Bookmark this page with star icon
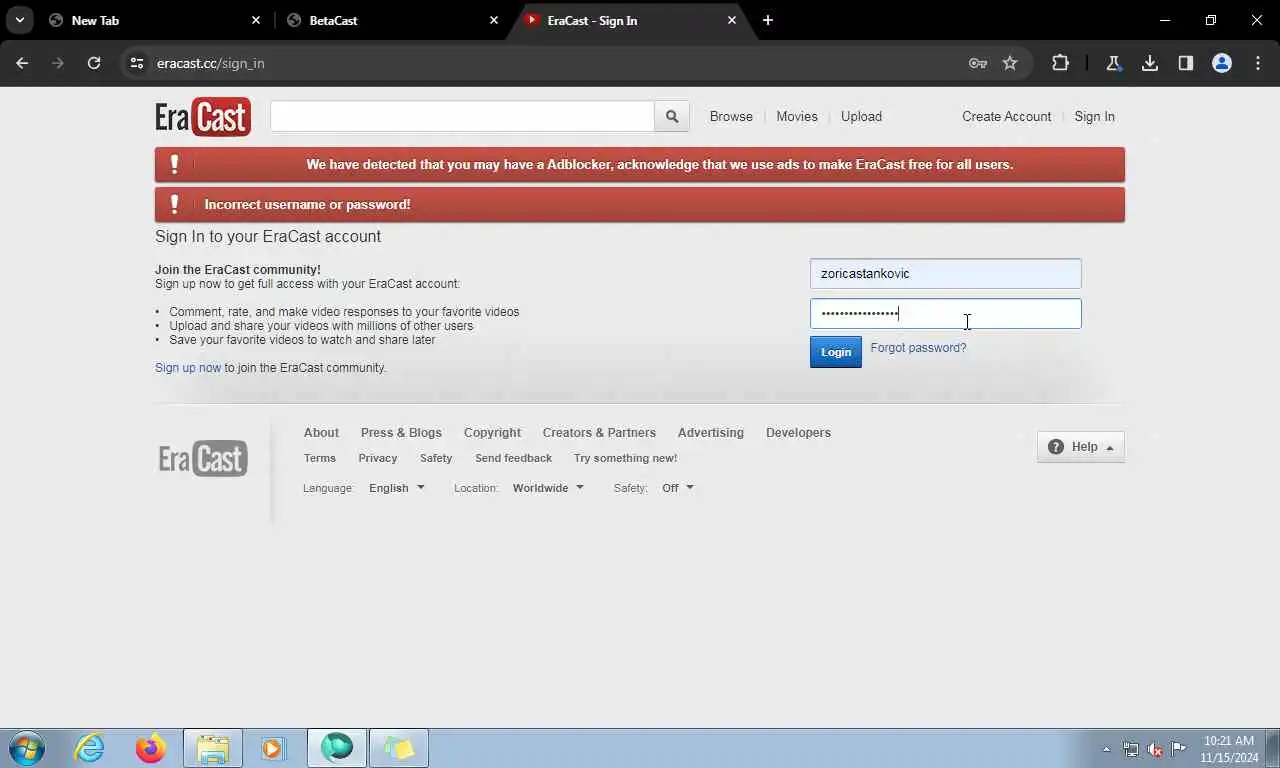The width and height of the screenshot is (1280, 768). (x=1010, y=63)
